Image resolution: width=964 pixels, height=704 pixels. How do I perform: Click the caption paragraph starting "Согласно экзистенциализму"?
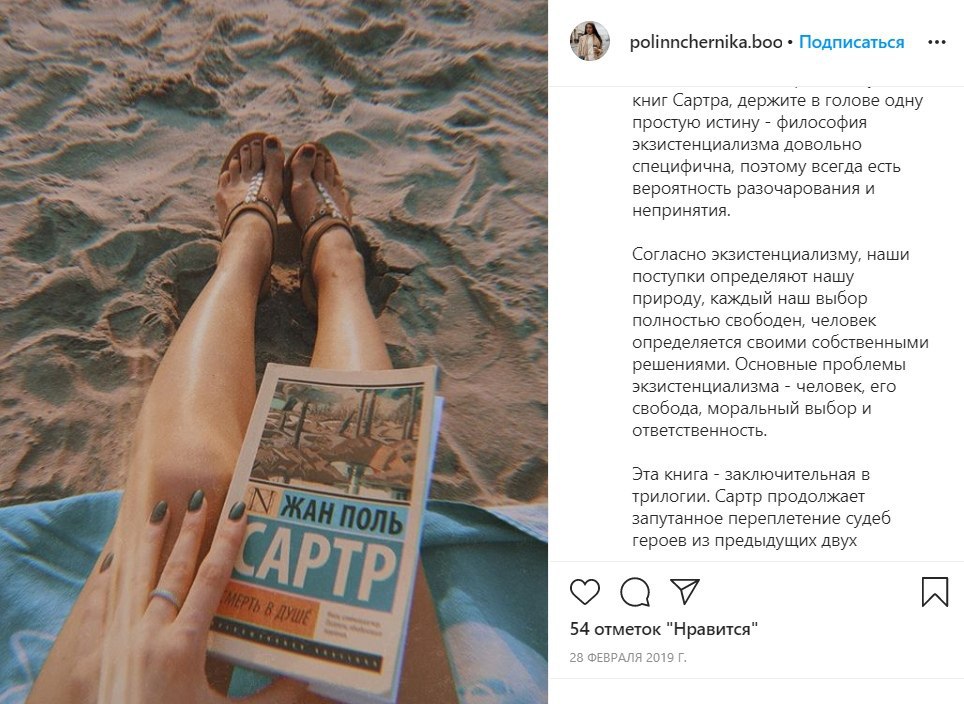(780, 342)
